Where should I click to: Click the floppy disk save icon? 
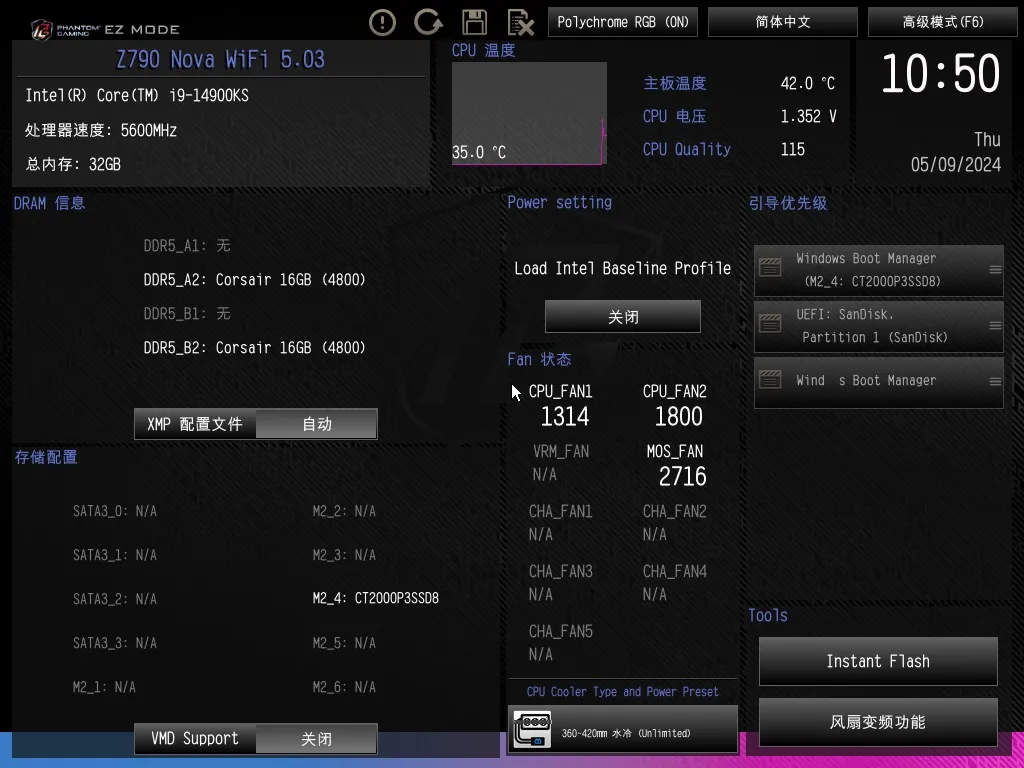[x=474, y=22]
